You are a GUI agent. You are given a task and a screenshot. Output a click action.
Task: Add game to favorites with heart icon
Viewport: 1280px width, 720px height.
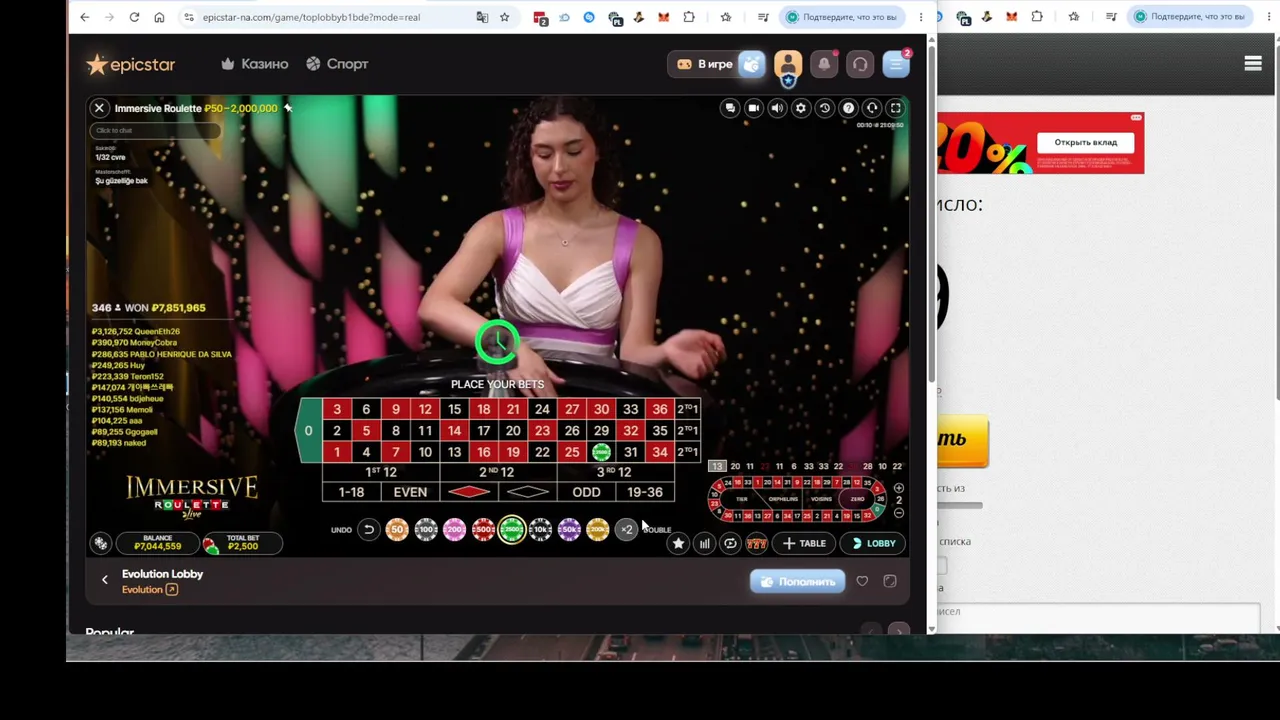click(862, 581)
